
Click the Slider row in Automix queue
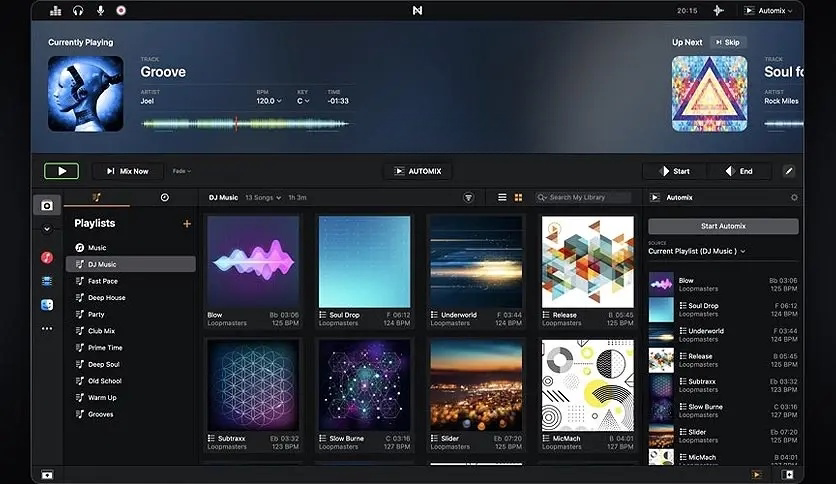coord(723,436)
